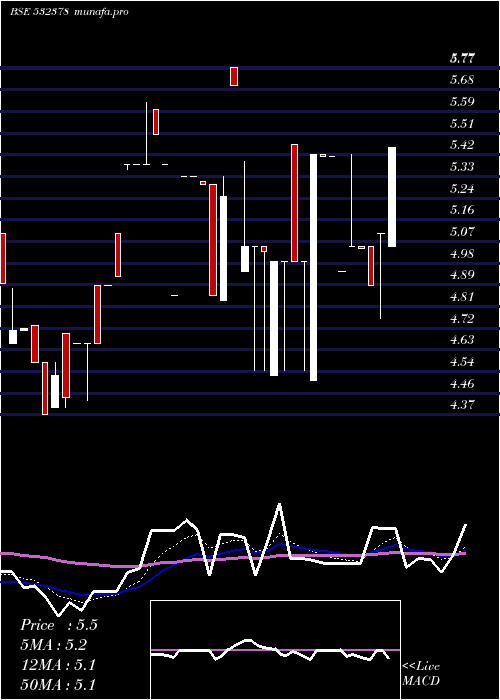
Task: Click the '12MA : 5.1' readout
Action: click(58, 665)
